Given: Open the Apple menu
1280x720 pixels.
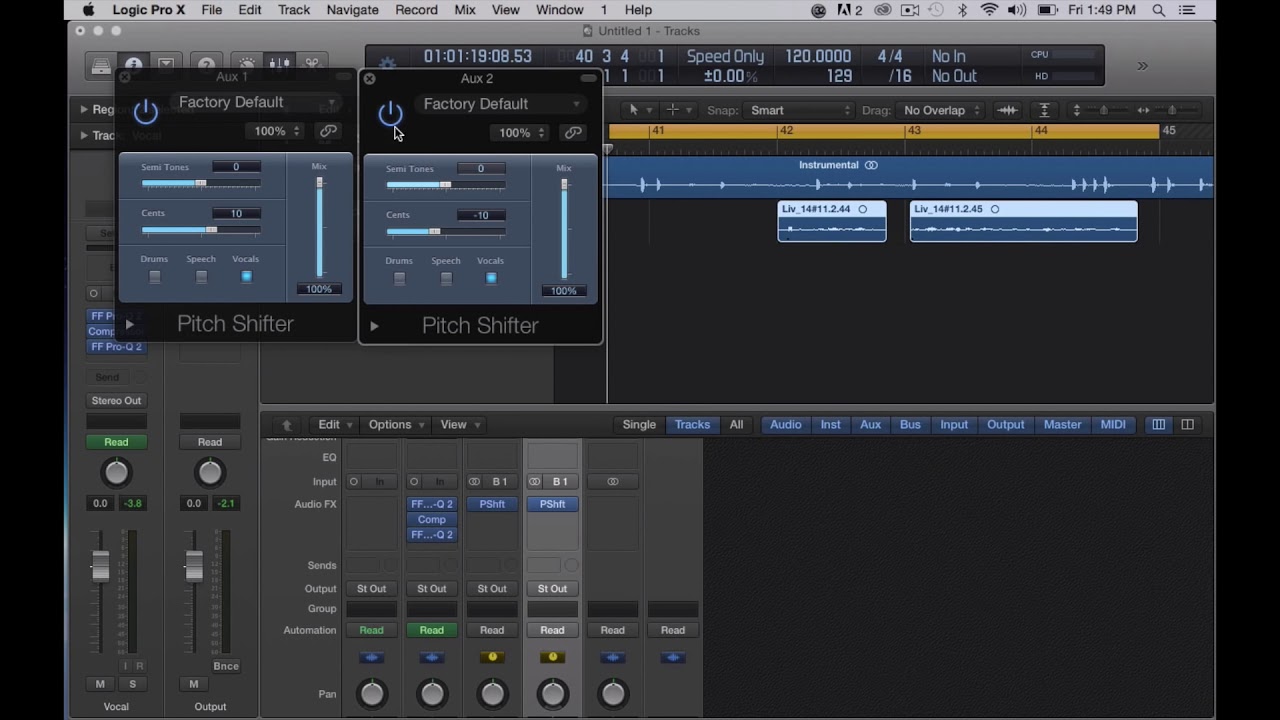Looking at the screenshot, I should (x=88, y=10).
